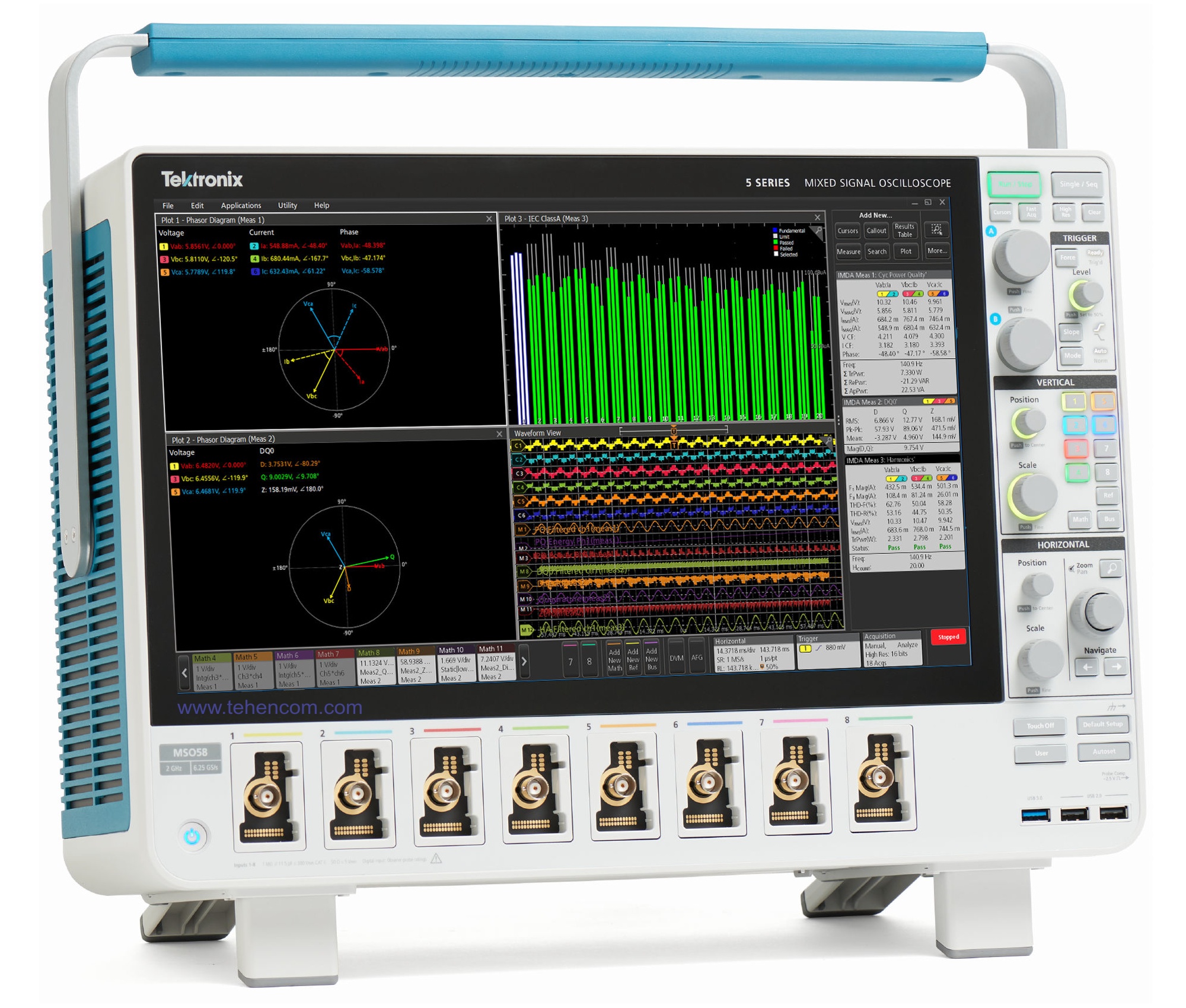Screen dimensions: 1186x1008
Task: Select the C3 waveform handle
Action: pos(519,473)
